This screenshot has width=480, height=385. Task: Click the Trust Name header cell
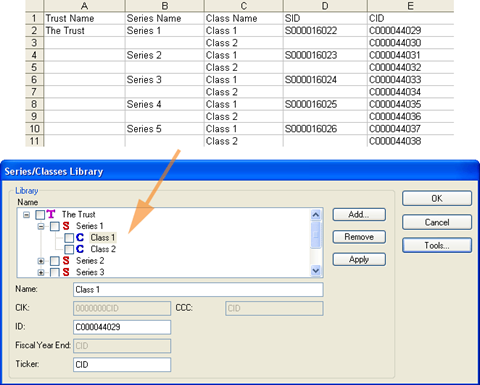click(x=84, y=18)
